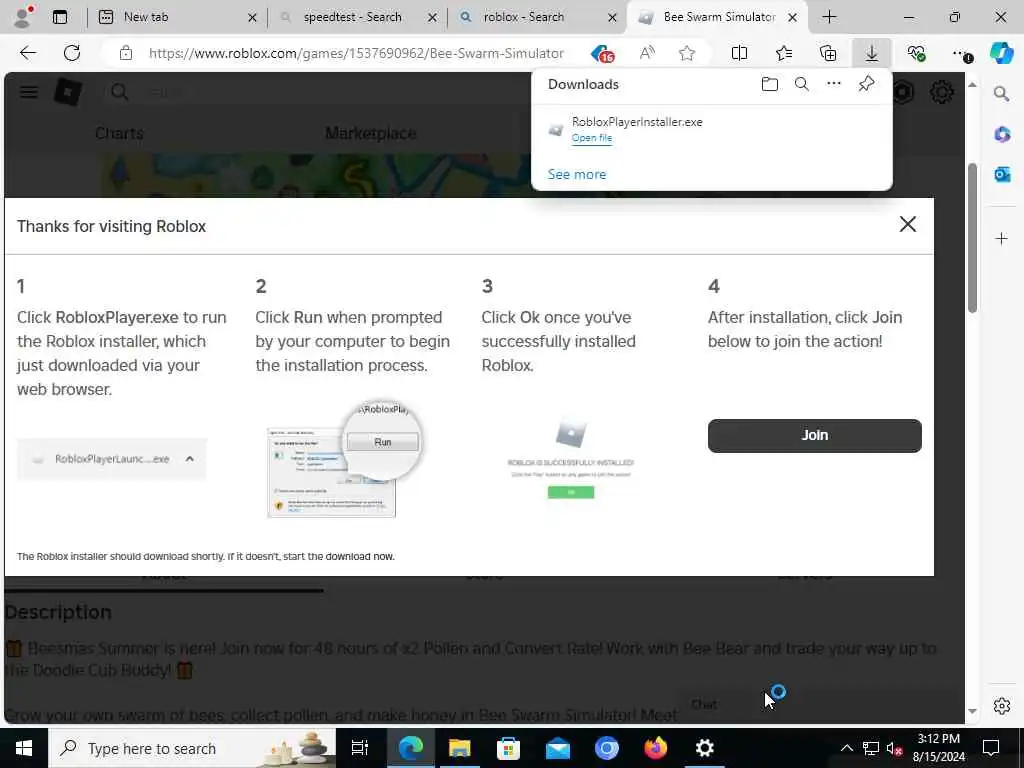Activate the Read aloud icon
The height and width of the screenshot is (768, 1024).
coord(647,53)
